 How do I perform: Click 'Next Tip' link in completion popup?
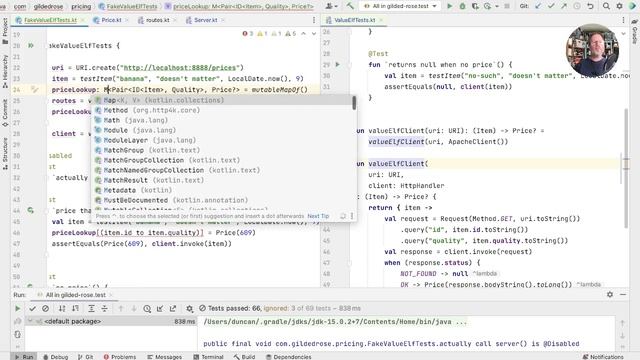(x=318, y=216)
